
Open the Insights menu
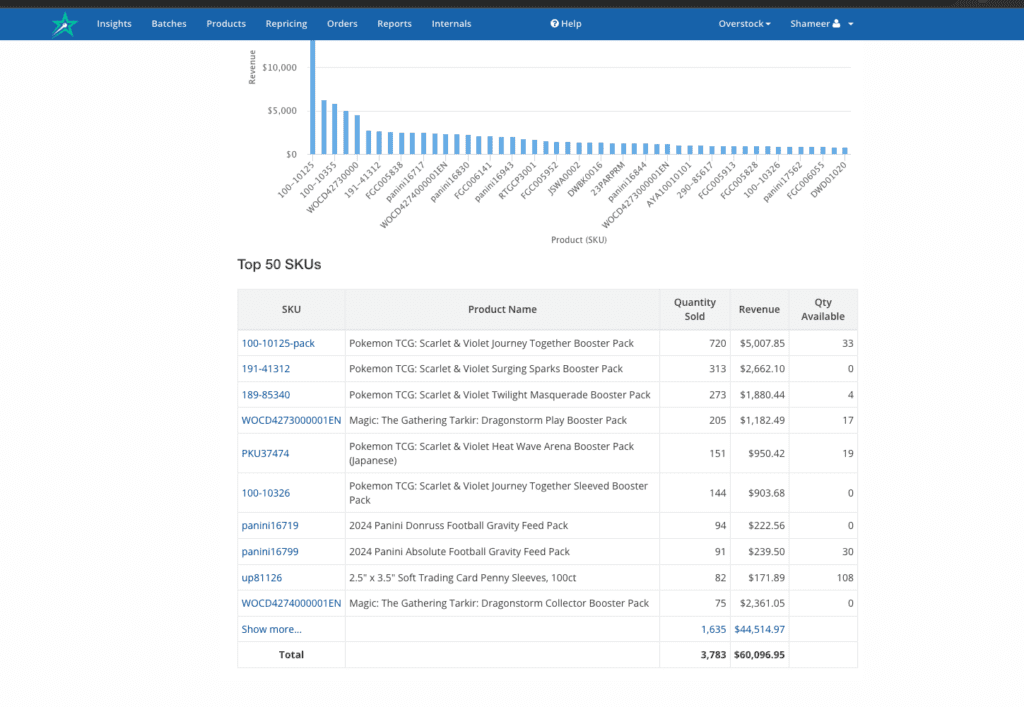click(x=114, y=24)
